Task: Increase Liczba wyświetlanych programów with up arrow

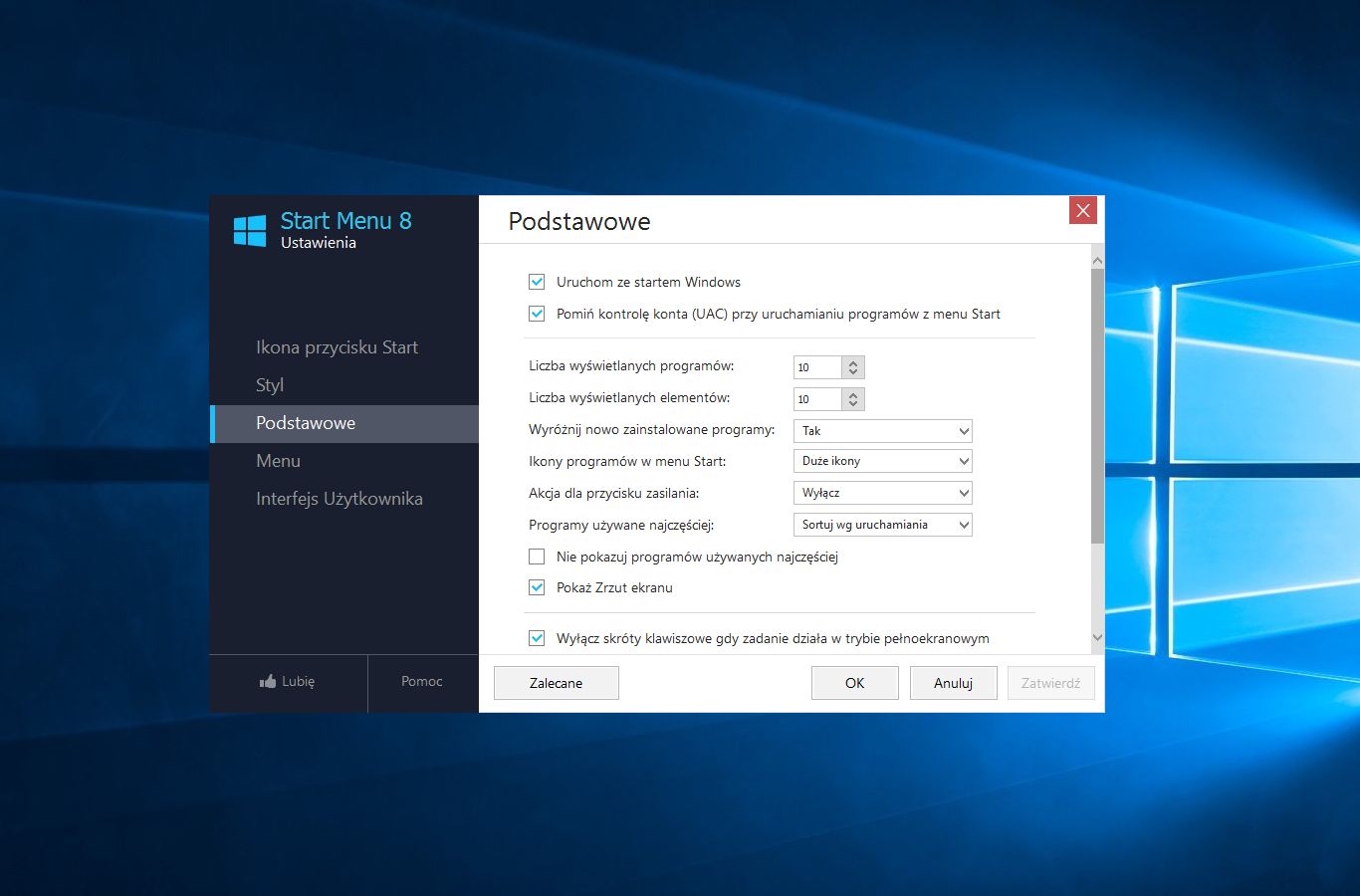Action: [853, 362]
